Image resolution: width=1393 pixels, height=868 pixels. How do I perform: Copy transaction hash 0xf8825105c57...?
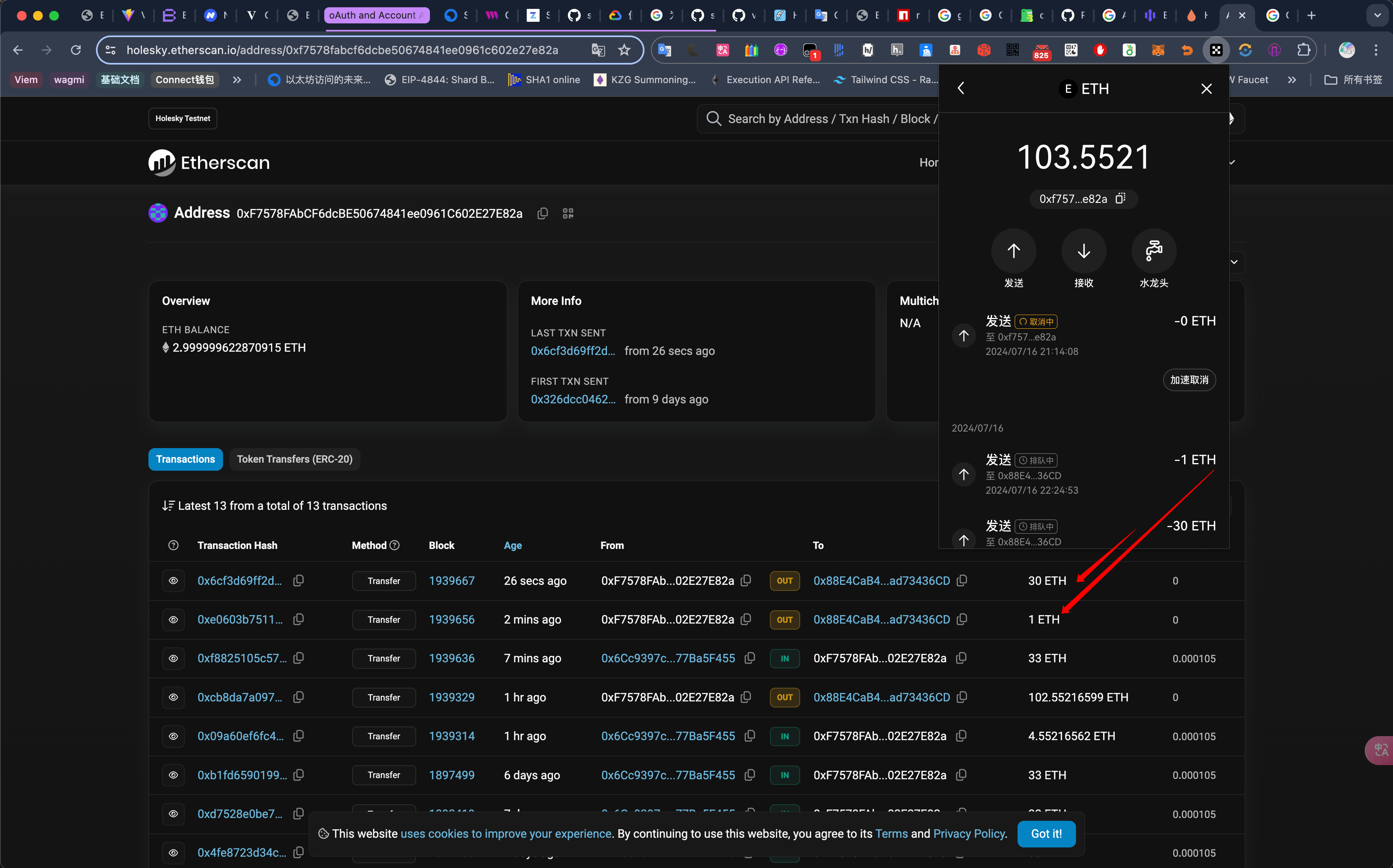point(298,658)
